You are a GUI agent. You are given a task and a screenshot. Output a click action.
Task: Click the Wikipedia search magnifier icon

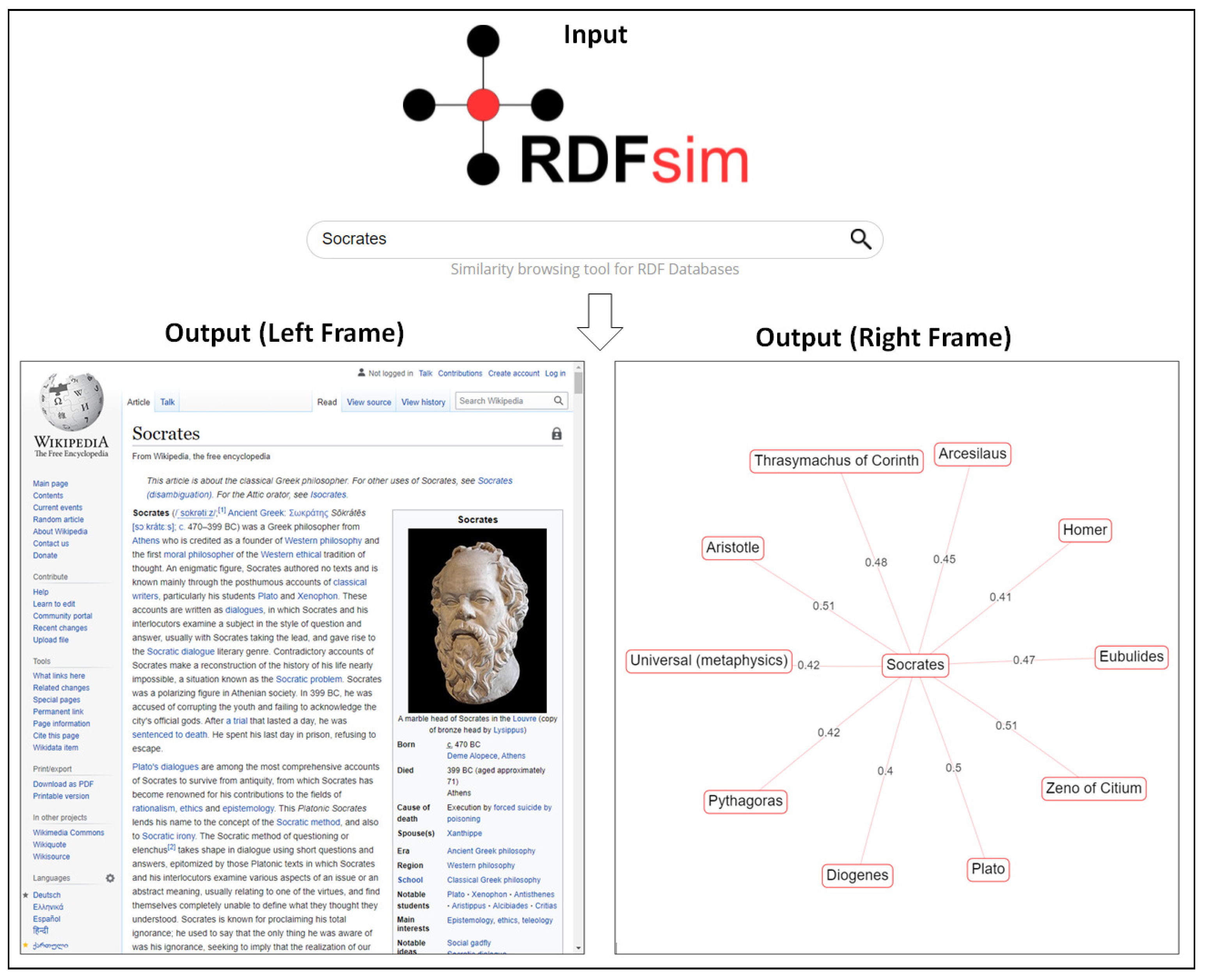click(557, 401)
